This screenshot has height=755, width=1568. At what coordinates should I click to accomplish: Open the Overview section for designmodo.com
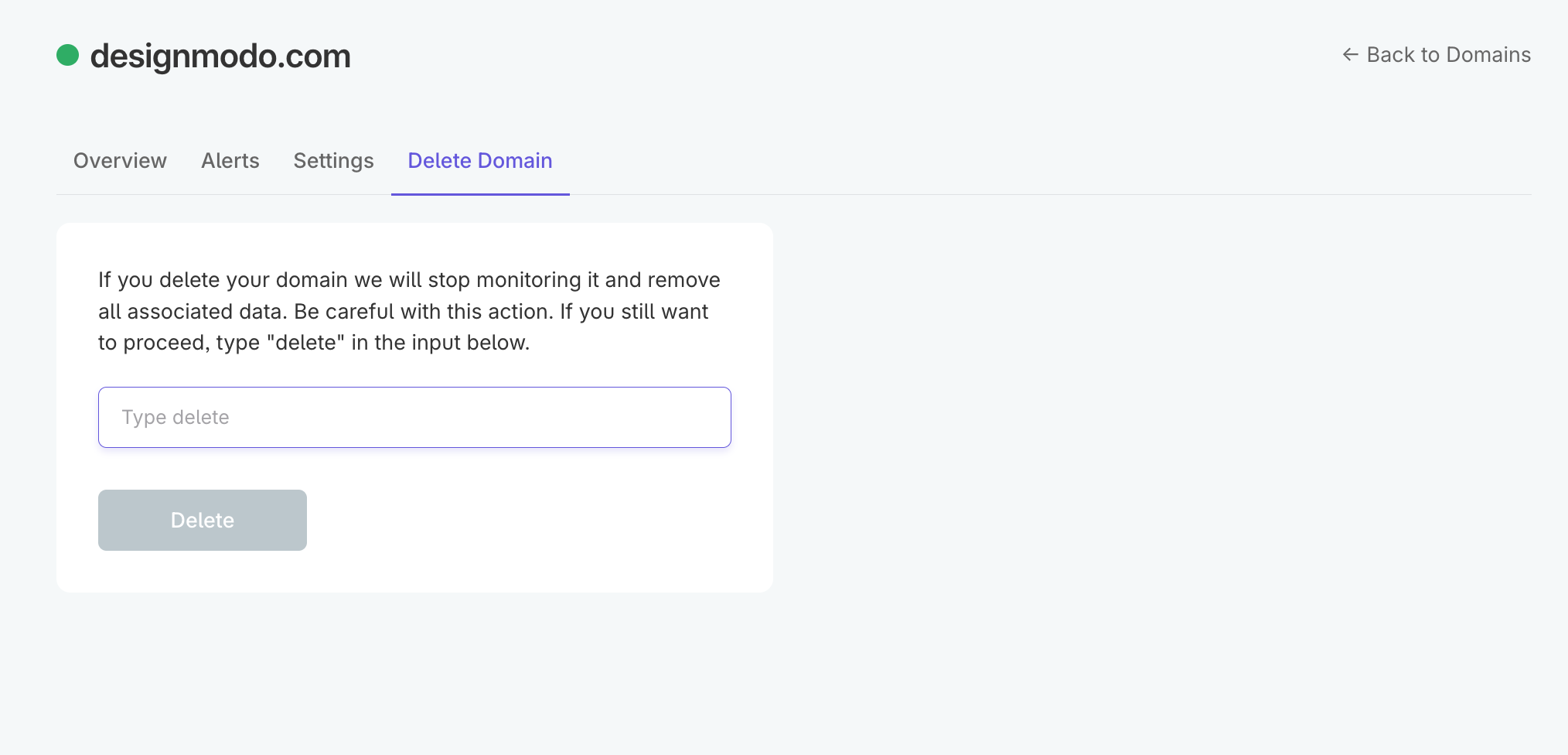tap(120, 161)
